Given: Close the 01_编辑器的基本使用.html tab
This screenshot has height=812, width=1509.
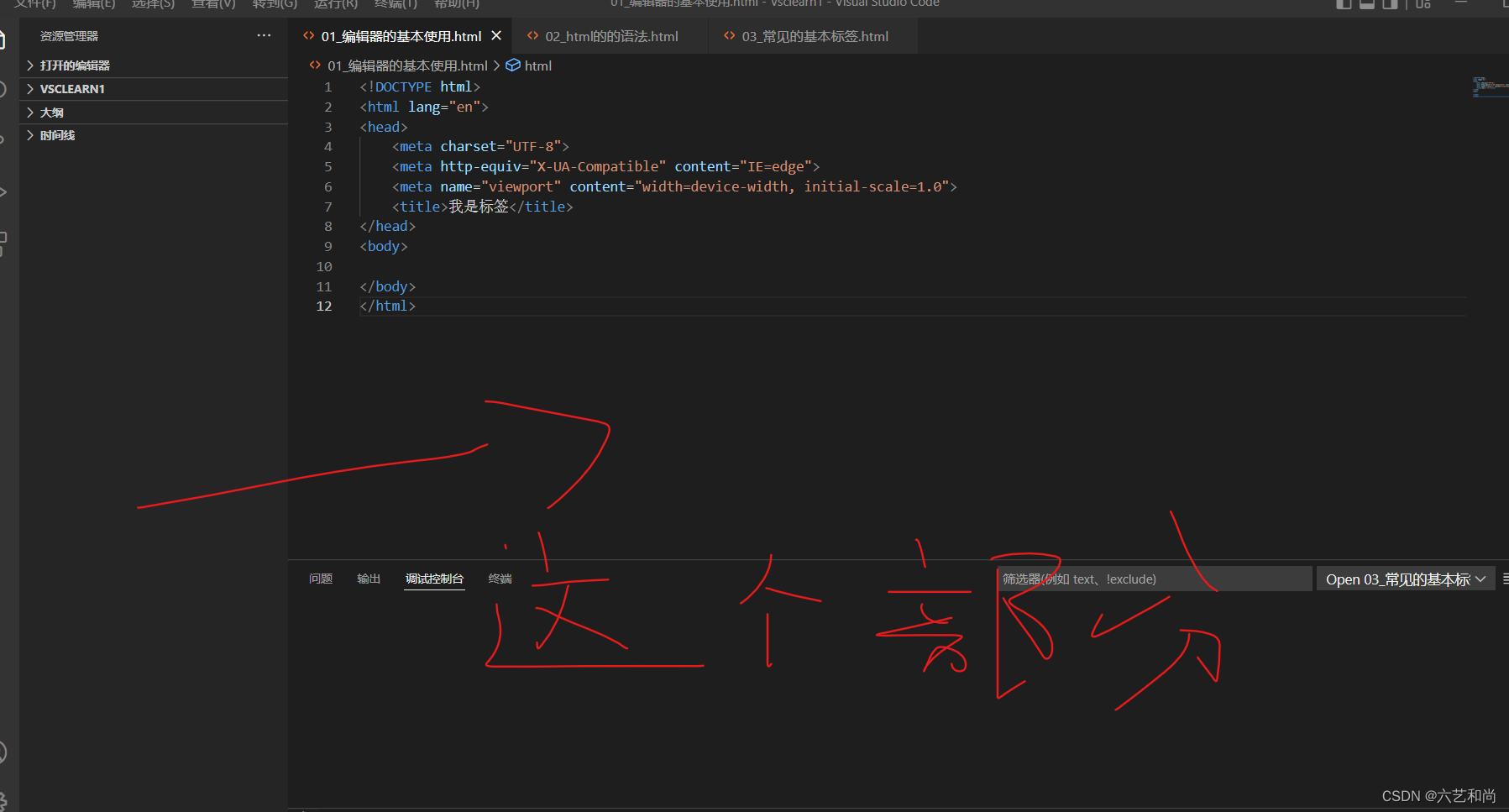Looking at the screenshot, I should pyautogui.click(x=496, y=35).
